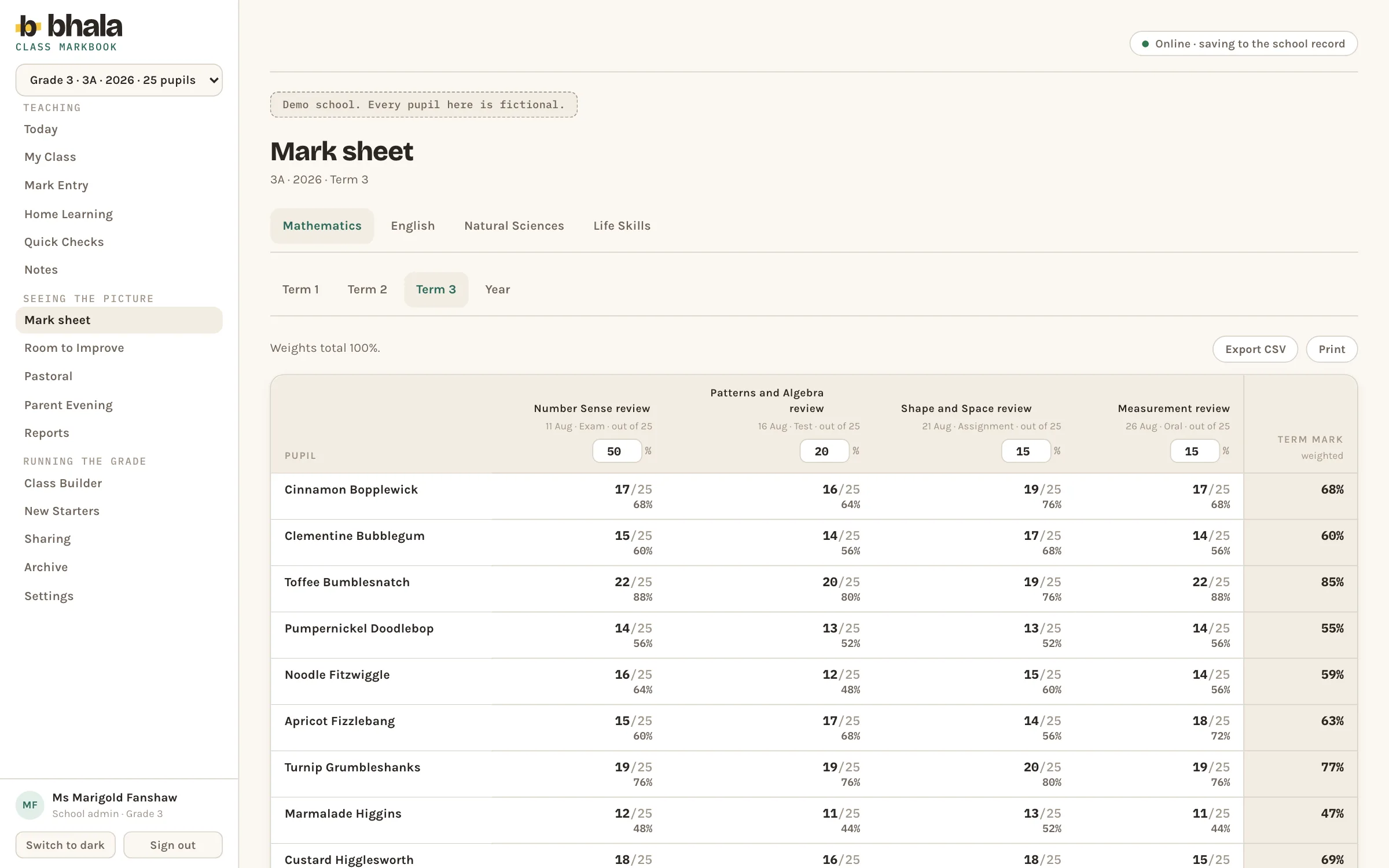Switch to the English subject tab
This screenshot has width=1389, height=868.
coord(413,226)
